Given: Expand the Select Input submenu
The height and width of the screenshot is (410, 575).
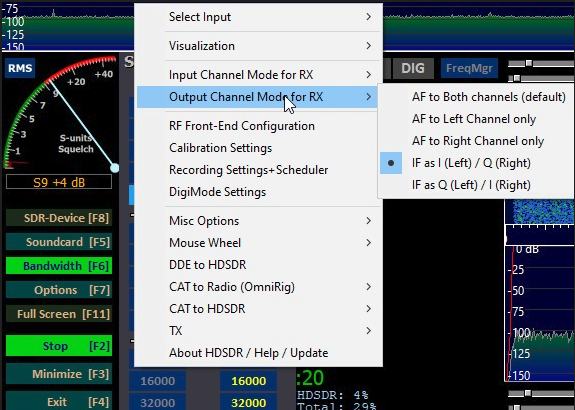Looking at the screenshot, I should click(258, 17).
